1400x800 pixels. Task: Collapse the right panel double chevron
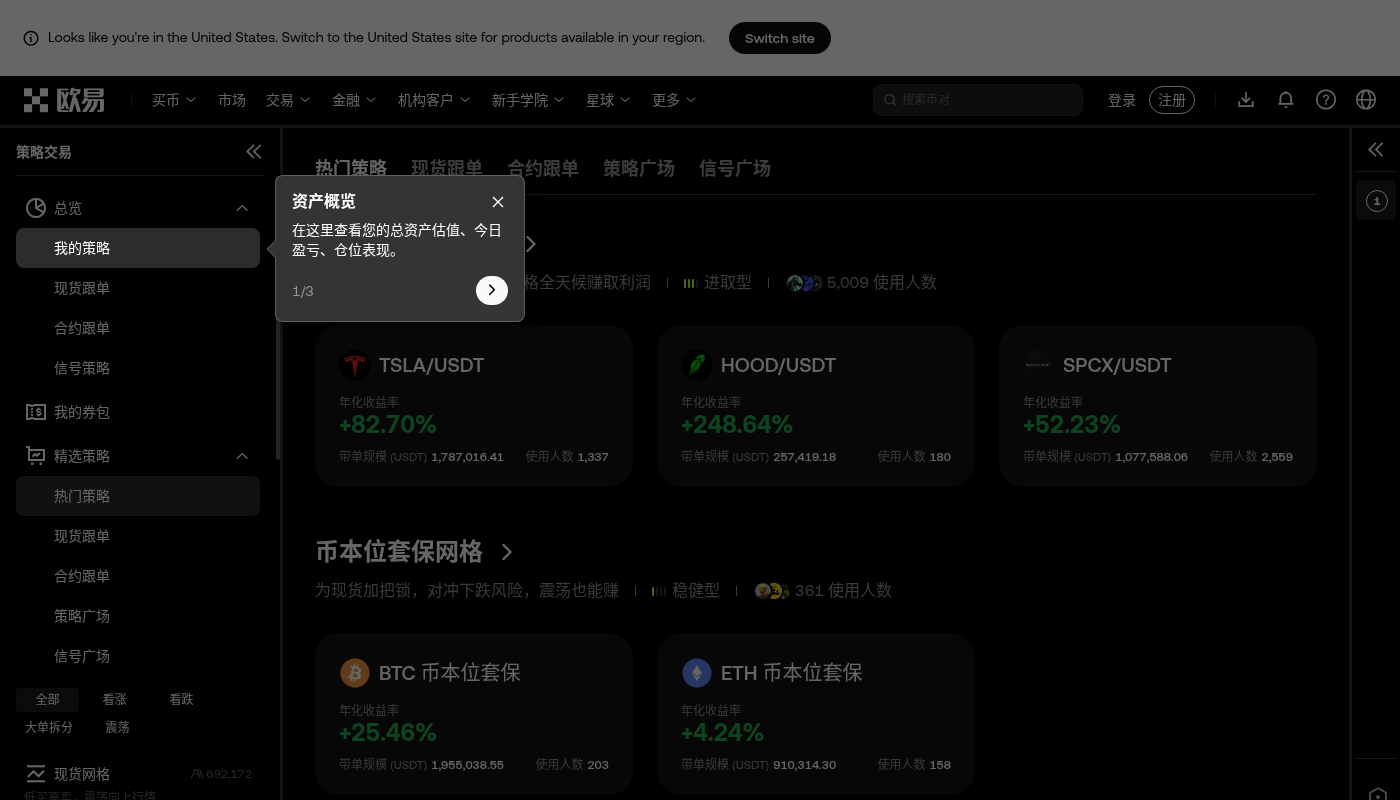(1376, 150)
